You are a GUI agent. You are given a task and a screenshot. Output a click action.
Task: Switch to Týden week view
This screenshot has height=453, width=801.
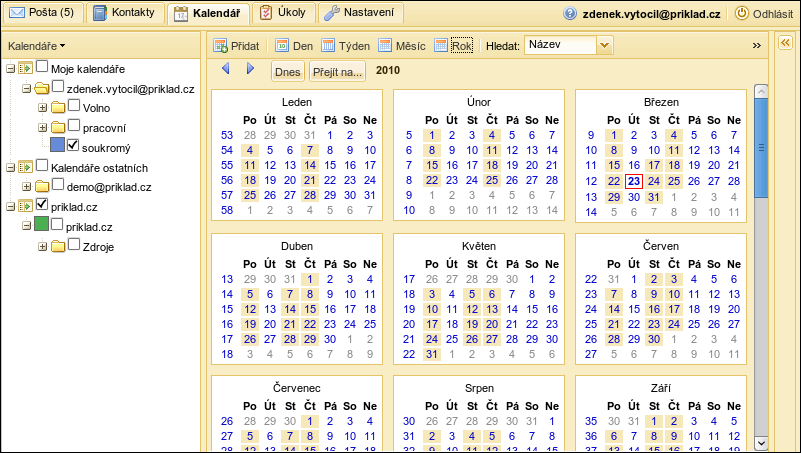346,46
